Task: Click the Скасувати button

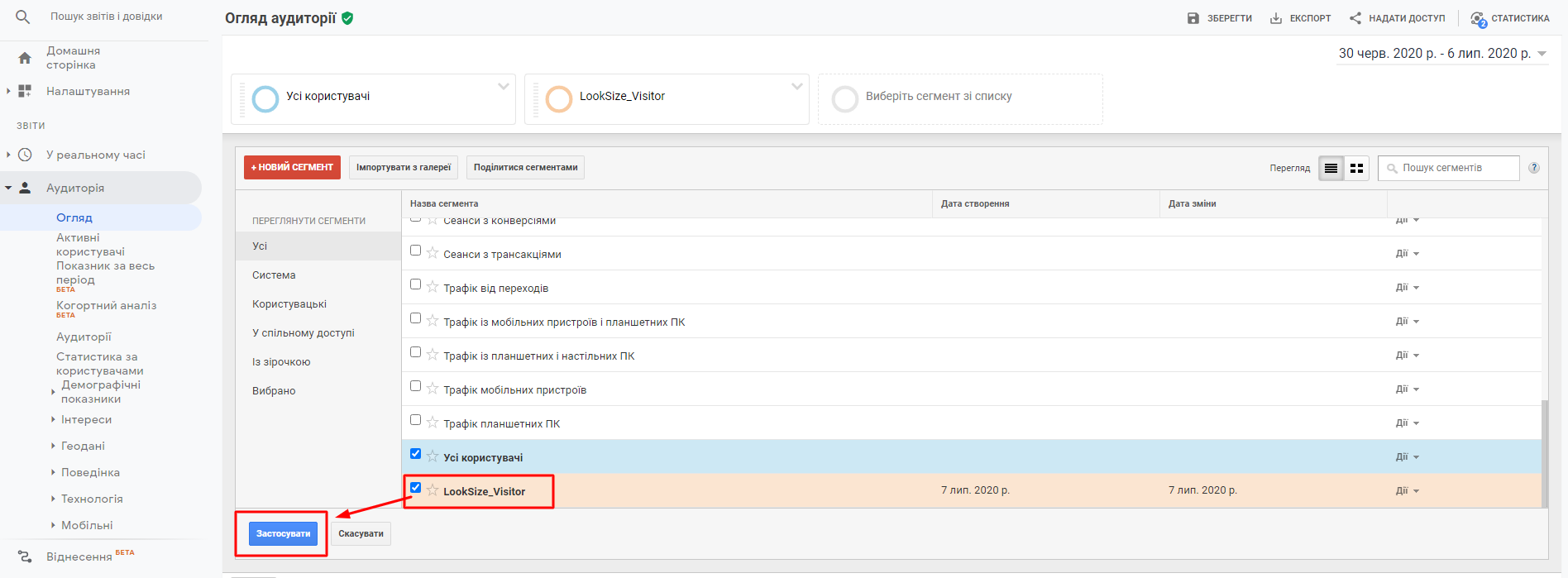Action: click(361, 533)
